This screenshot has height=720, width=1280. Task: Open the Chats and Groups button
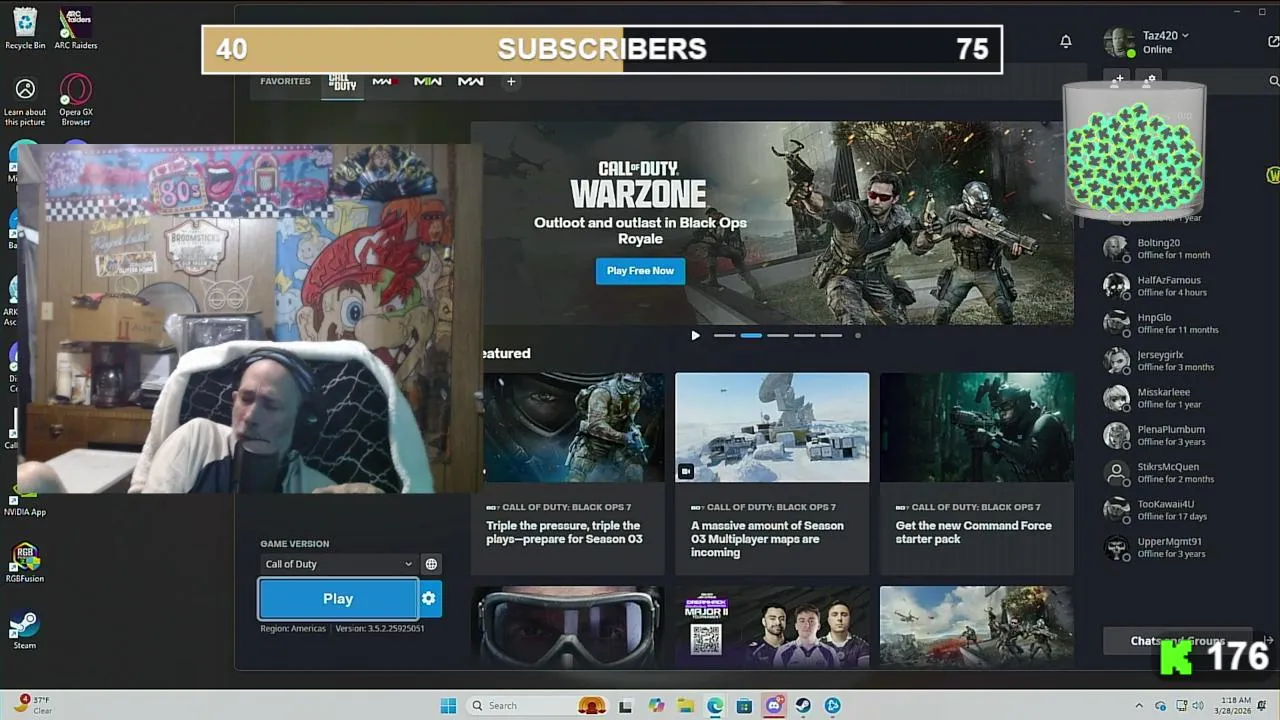(x=1176, y=641)
